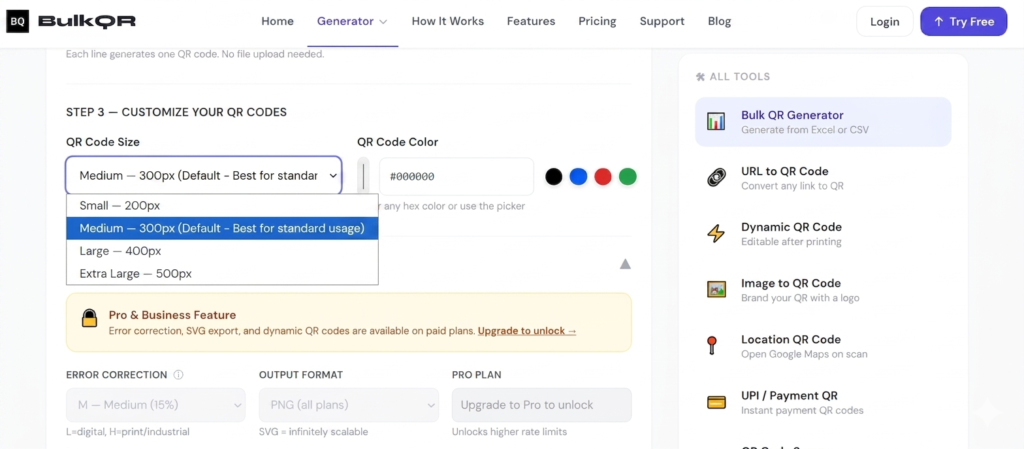Screen dimensions: 1024x449
Task: Expand the Generator nav menu
Action: (352, 22)
